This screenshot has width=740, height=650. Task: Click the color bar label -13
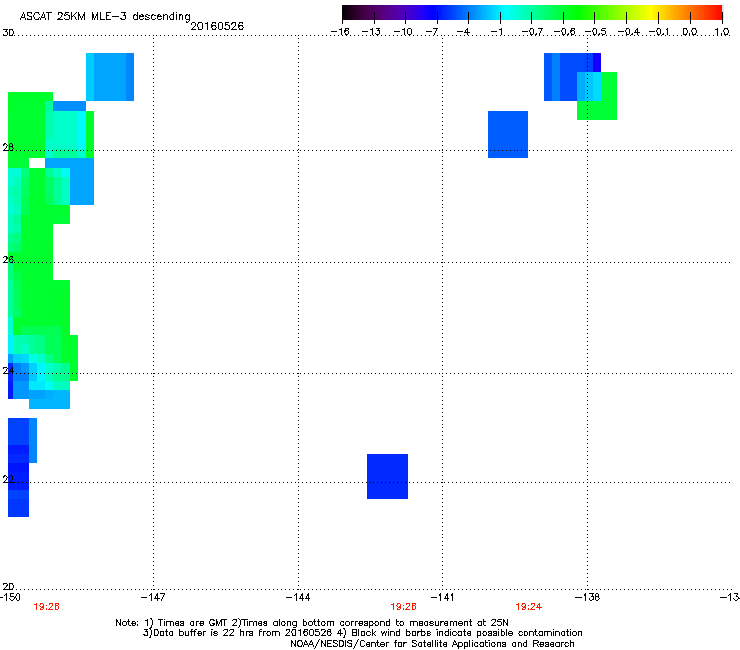(x=371, y=32)
